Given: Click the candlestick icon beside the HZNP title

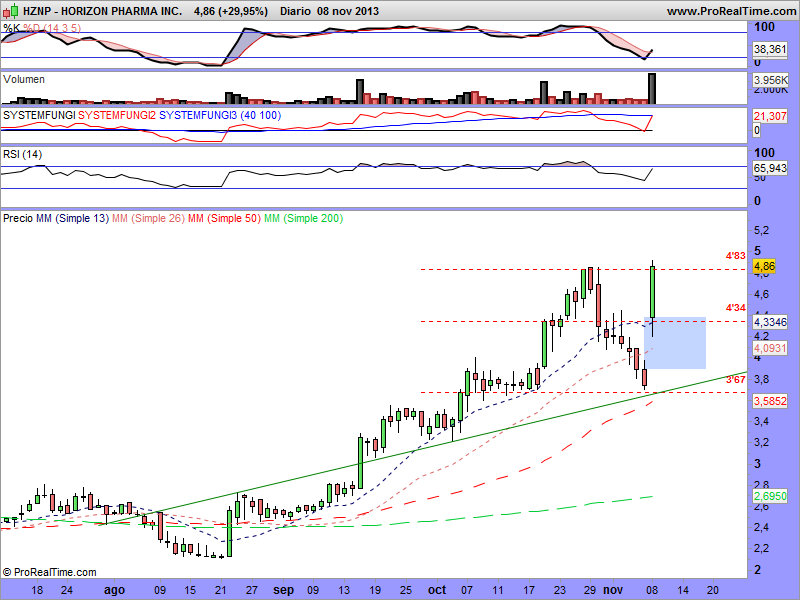Looking at the screenshot, I should click(11, 11).
